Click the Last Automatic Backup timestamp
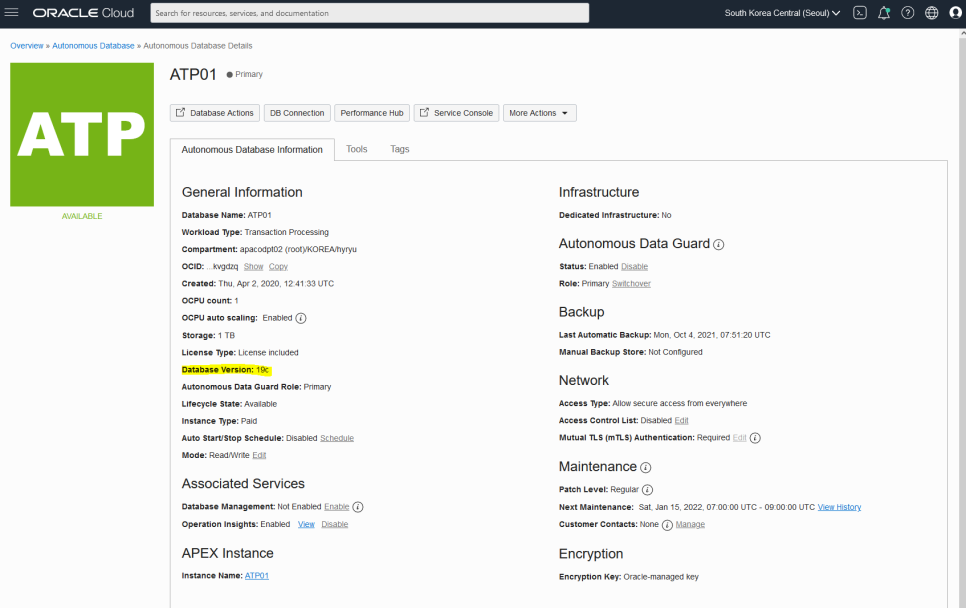The height and width of the screenshot is (608, 966). (712, 335)
